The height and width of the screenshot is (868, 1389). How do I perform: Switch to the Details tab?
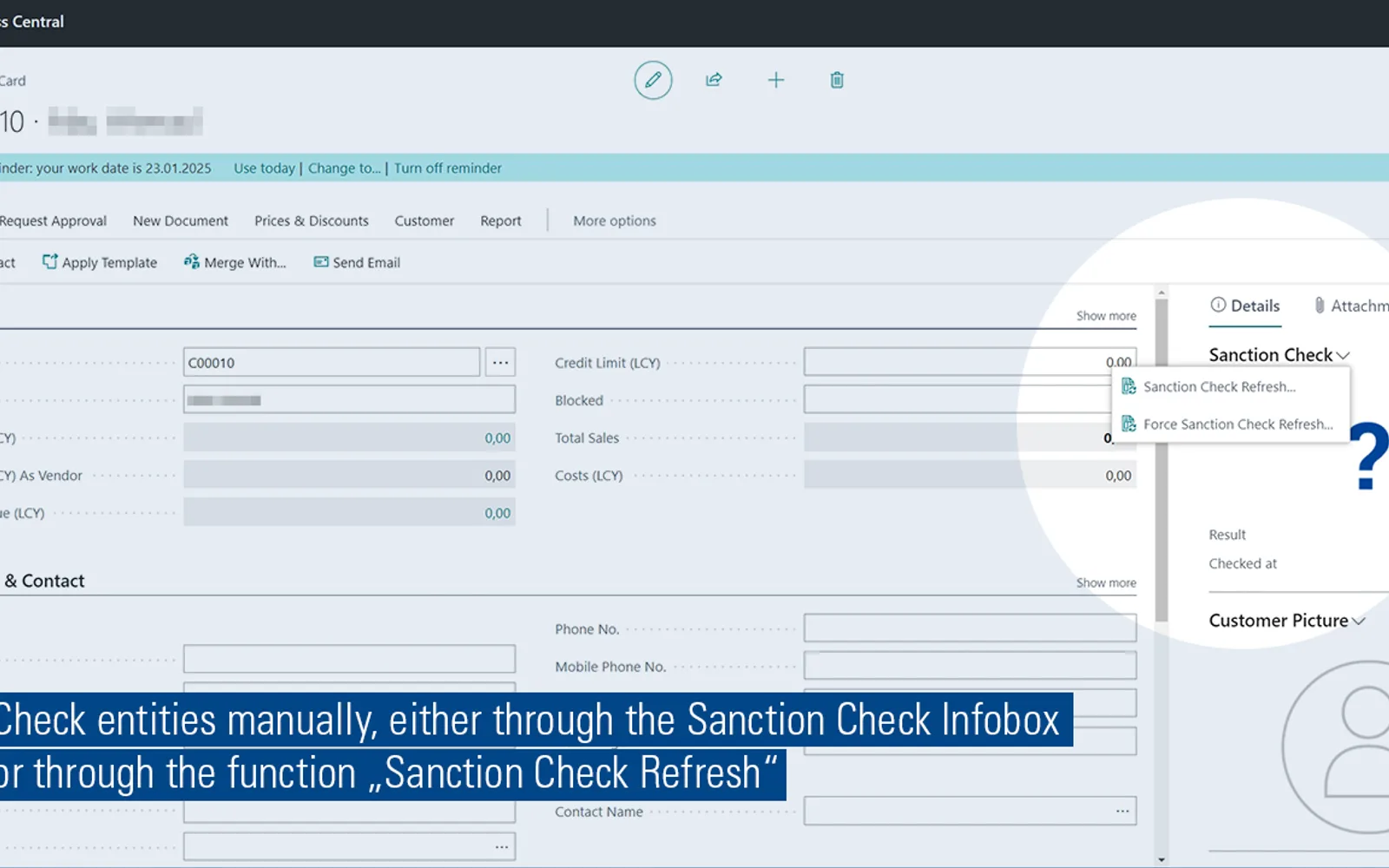[1245, 306]
